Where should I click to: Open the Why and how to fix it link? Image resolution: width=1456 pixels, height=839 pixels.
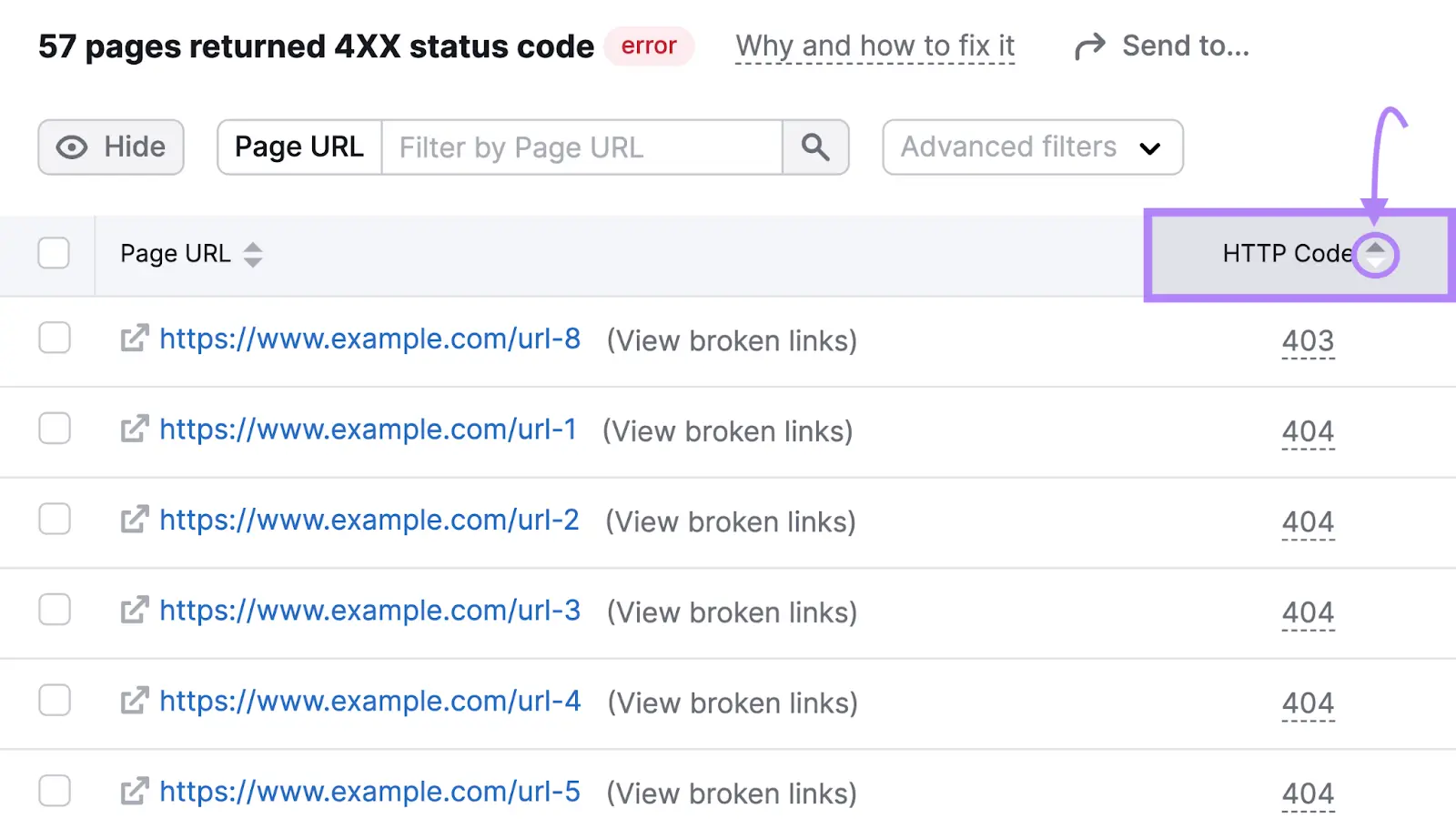[x=875, y=45]
